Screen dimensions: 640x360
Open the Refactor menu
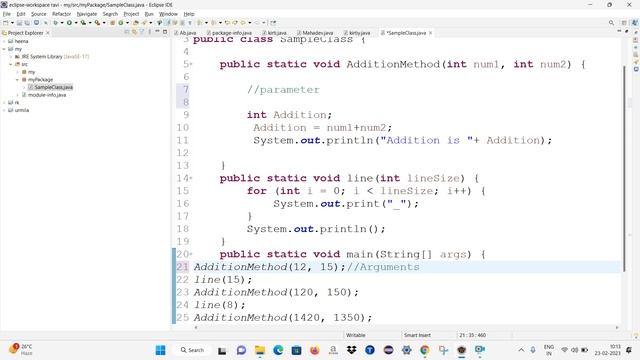62,14
